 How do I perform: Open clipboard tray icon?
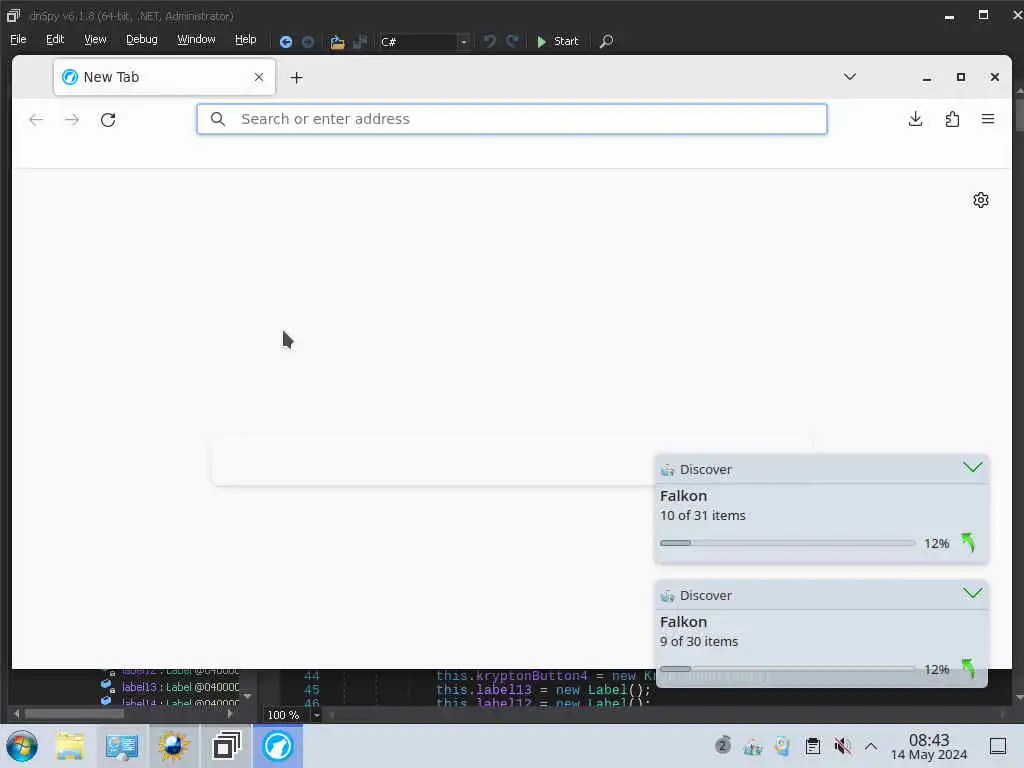pos(812,746)
